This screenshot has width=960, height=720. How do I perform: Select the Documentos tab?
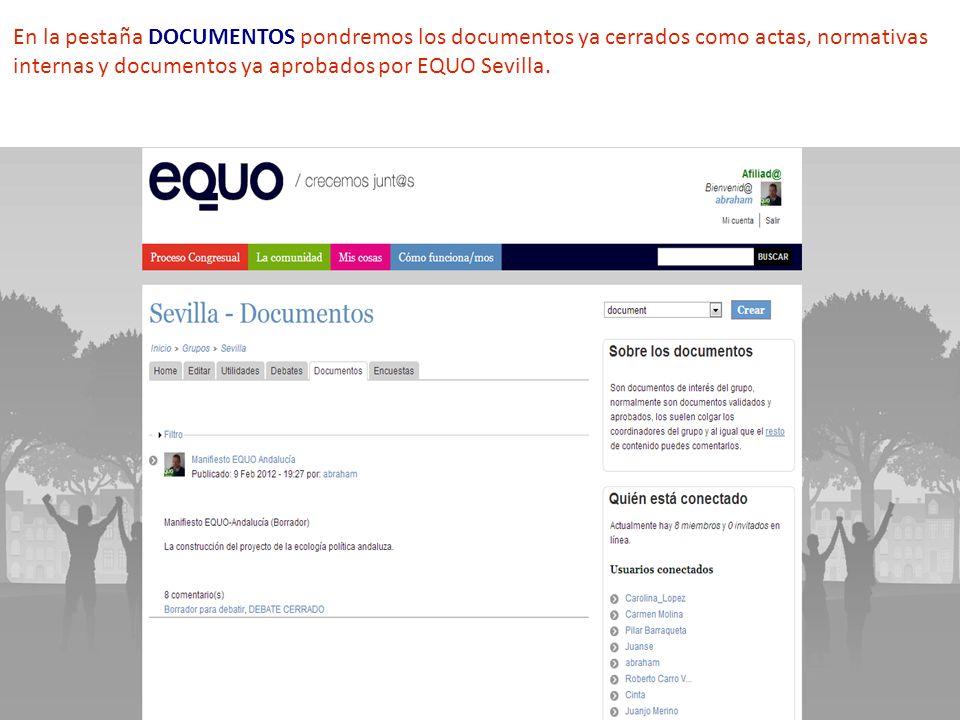coord(338,371)
